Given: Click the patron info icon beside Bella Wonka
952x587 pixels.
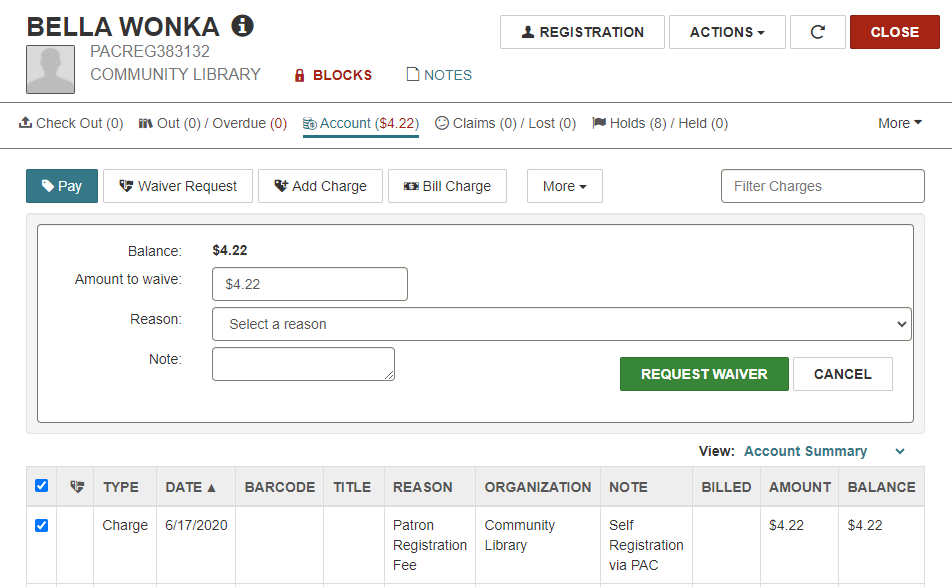Looking at the screenshot, I should (x=242, y=26).
